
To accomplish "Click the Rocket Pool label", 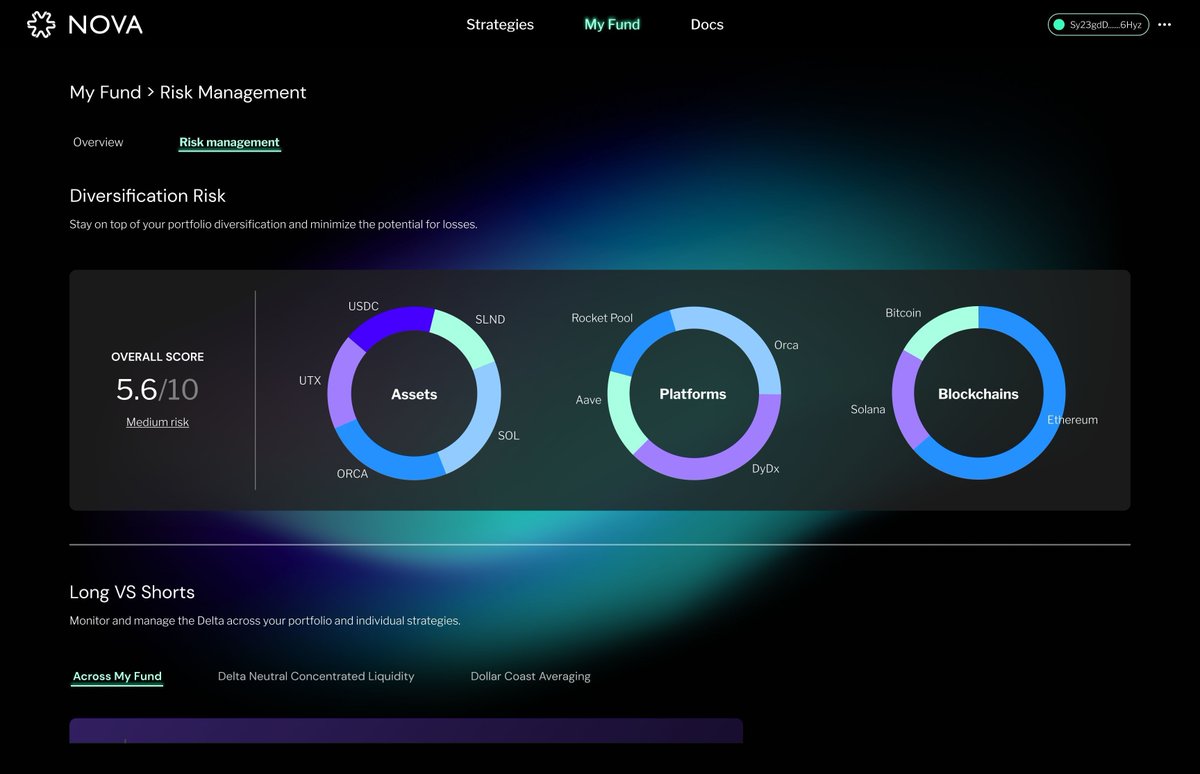I will 602,318.
